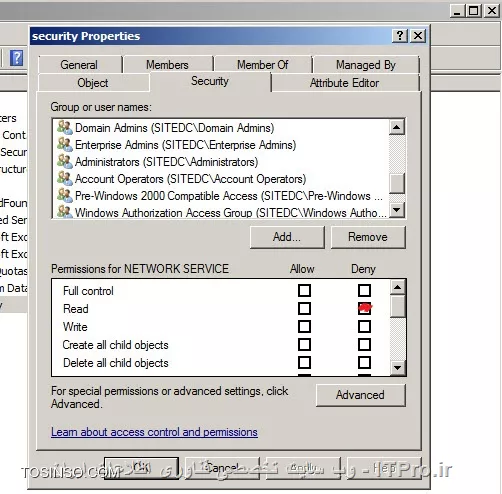Click down arrow of group names scrollbar
Screen dimensions: 502x494
(x=397, y=210)
